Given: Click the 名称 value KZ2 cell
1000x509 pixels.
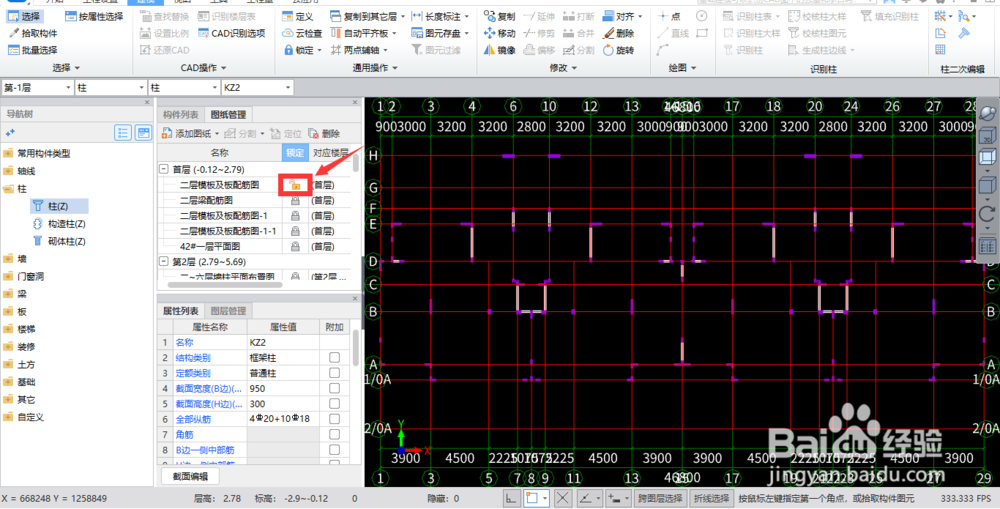Looking at the screenshot, I should point(283,343).
